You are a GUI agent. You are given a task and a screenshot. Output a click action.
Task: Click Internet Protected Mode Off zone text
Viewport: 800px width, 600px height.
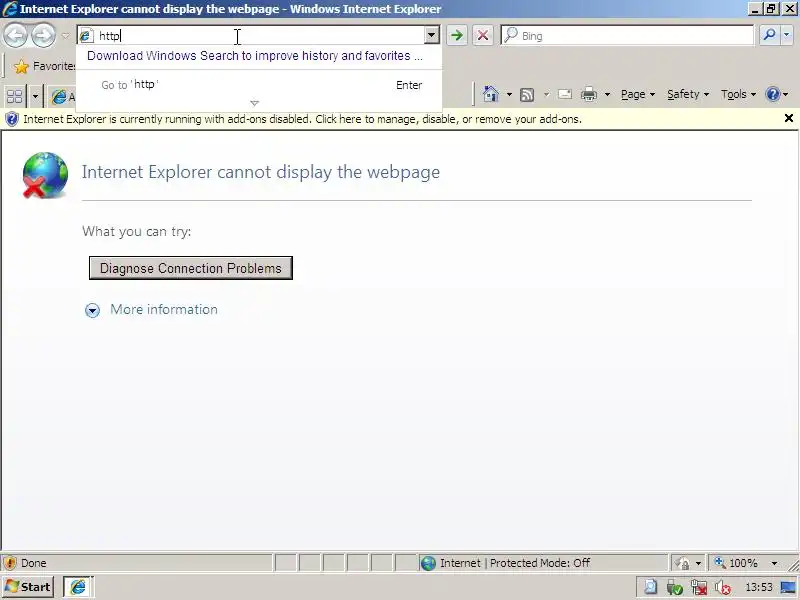[515, 563]
